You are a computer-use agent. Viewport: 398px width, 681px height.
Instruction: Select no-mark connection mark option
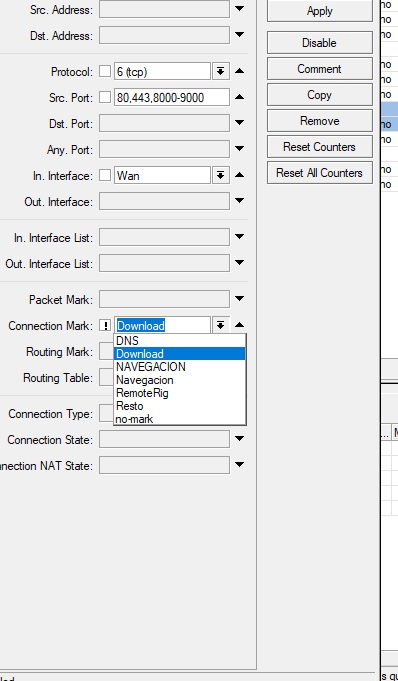179,419
